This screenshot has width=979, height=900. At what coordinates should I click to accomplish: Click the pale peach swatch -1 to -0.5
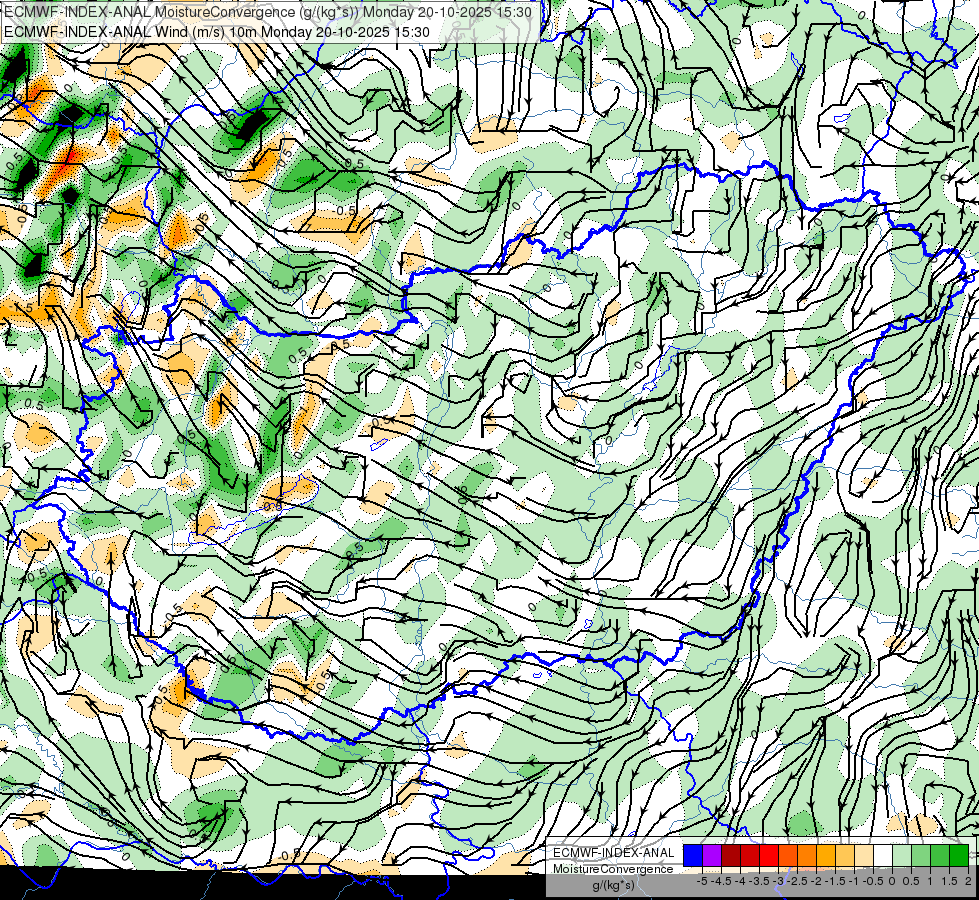pos(864,855)
